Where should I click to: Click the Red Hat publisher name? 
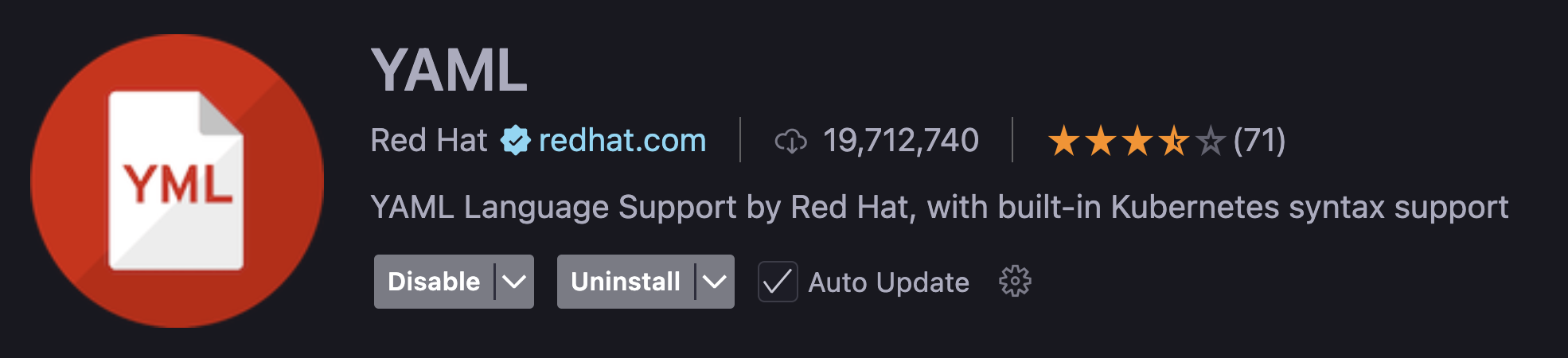coord(428,141)
